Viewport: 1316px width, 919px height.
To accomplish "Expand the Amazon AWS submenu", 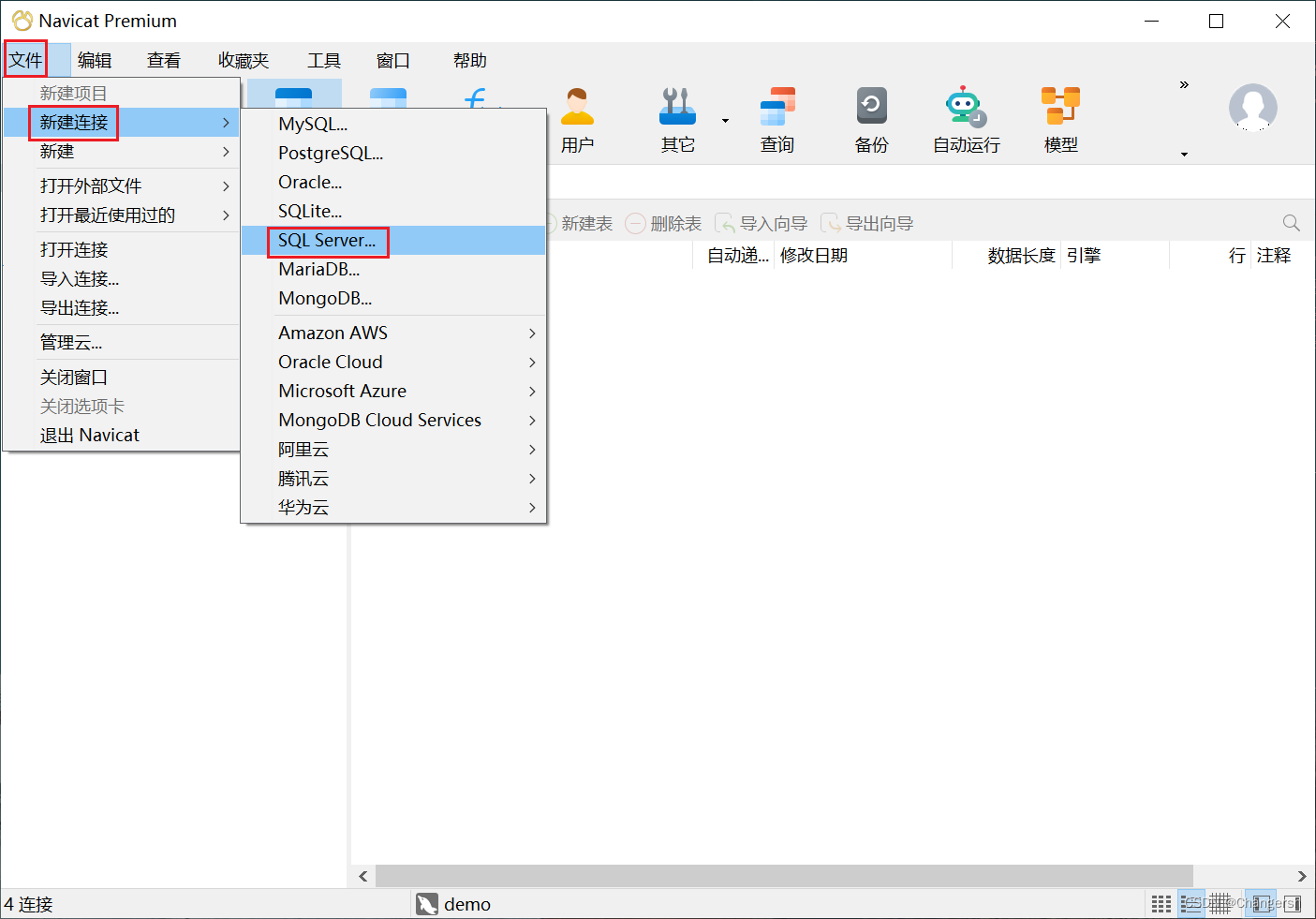I will pyautogui.click(x=532, y=334).
